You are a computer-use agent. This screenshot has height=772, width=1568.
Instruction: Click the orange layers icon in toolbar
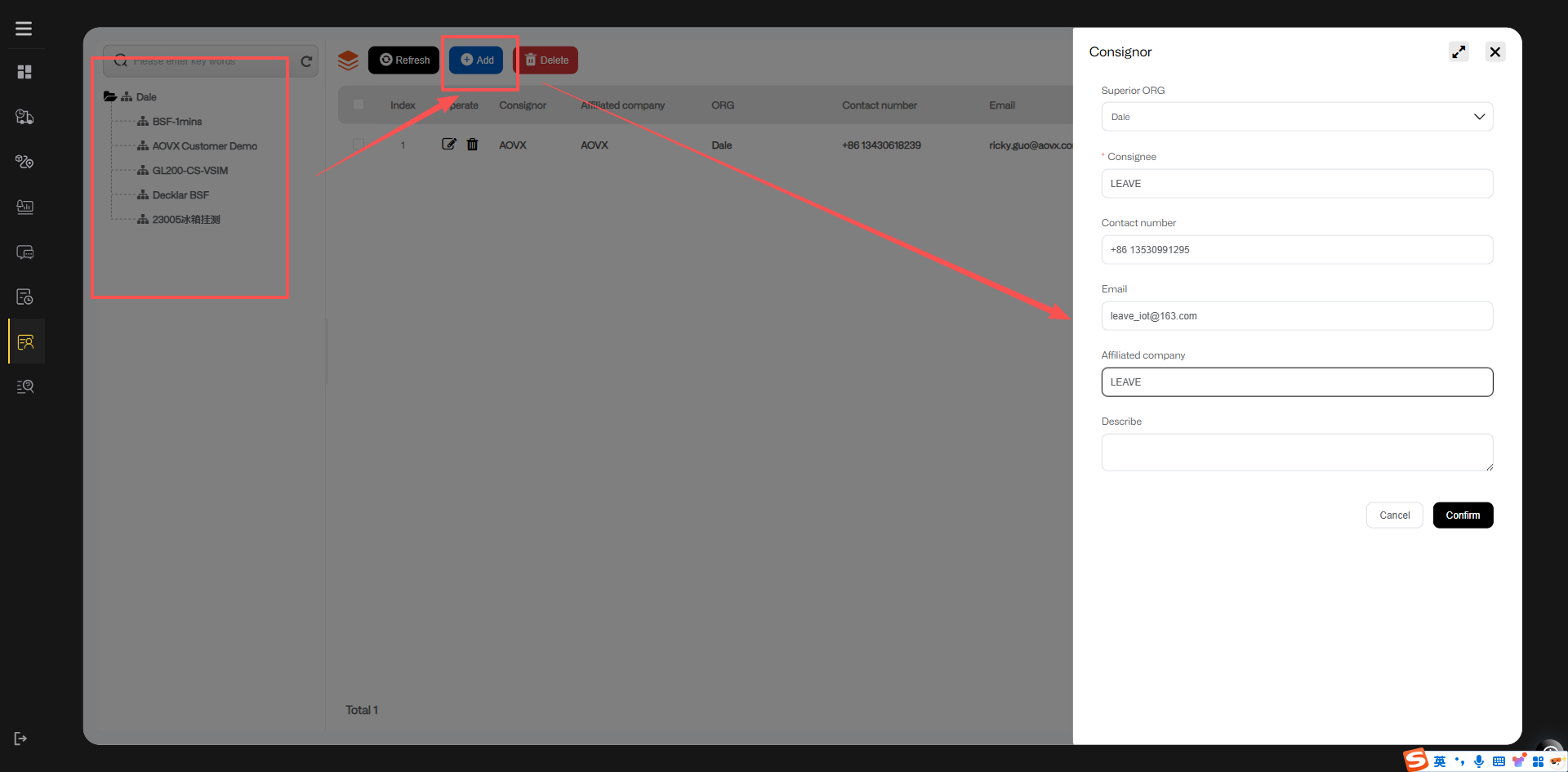349,60
